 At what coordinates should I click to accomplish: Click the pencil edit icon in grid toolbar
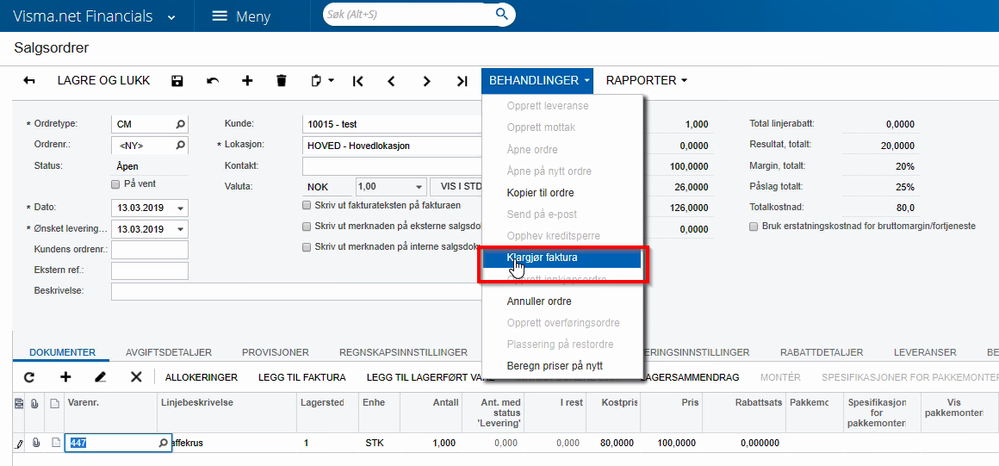[x=100, y=377]
